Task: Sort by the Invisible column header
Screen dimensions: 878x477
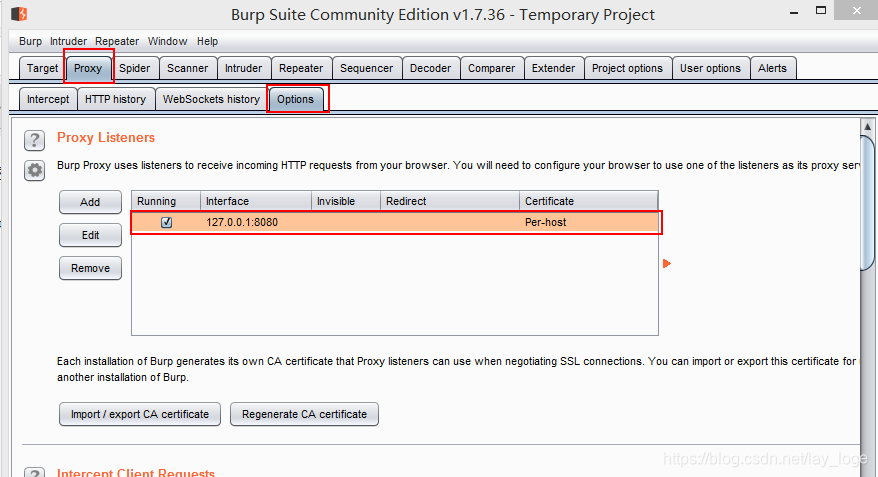Action: (x=346, y=201)
